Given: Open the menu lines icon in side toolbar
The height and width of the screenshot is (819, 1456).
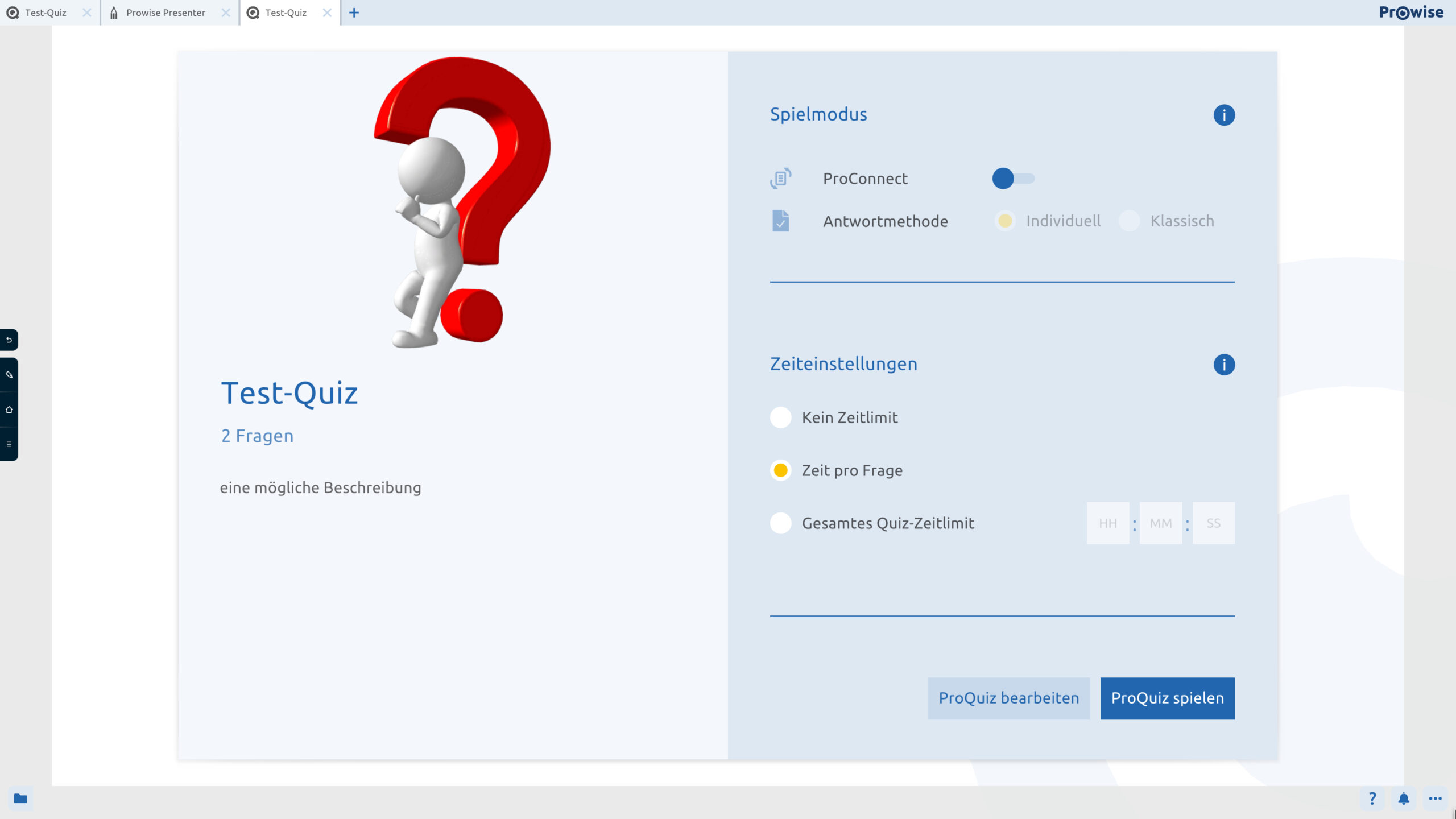Looking at the screenshot, I should click(x=9, y=444).
